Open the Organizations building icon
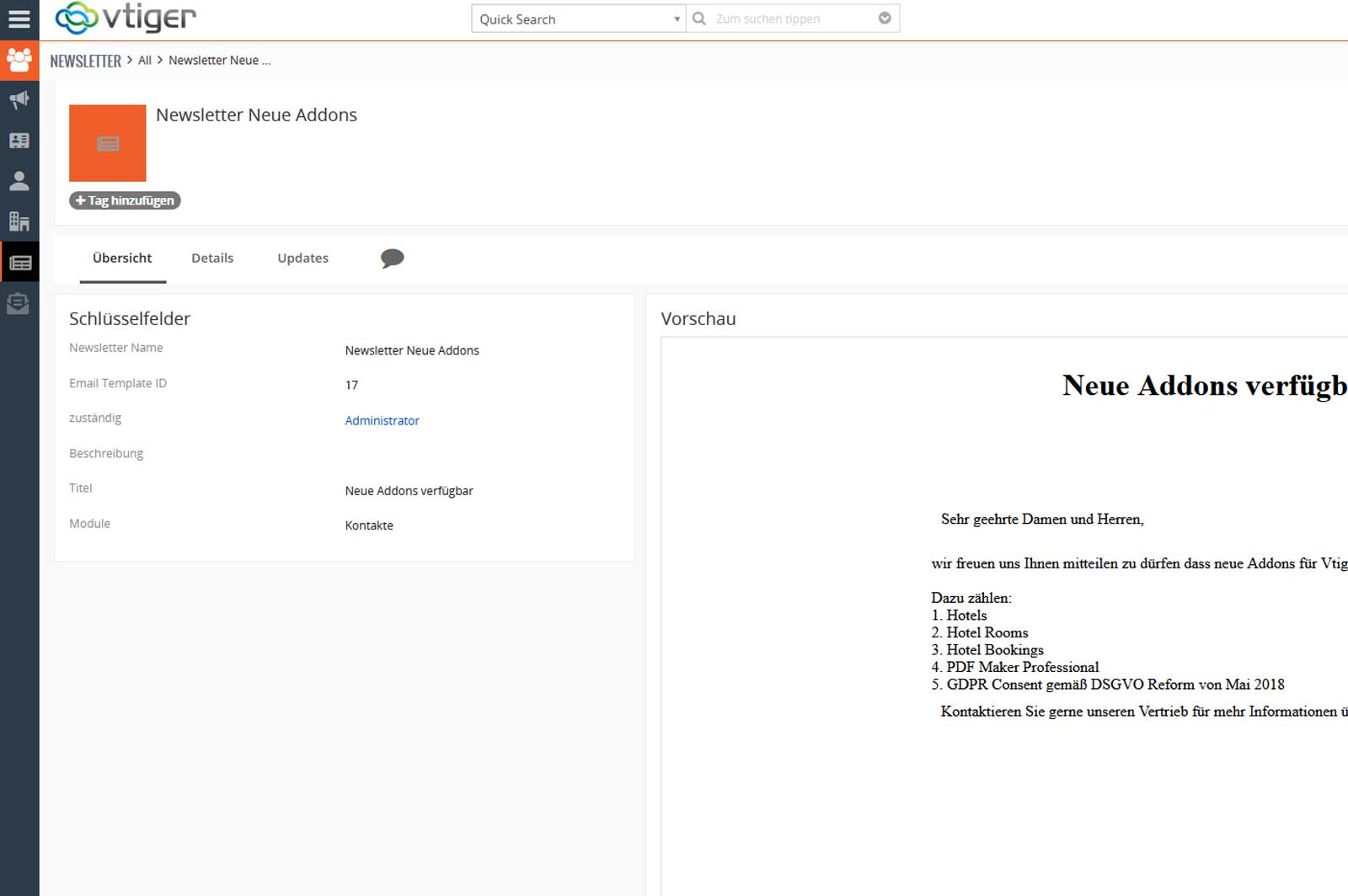This screenshot has height=896, width=1348. (19, 221)
